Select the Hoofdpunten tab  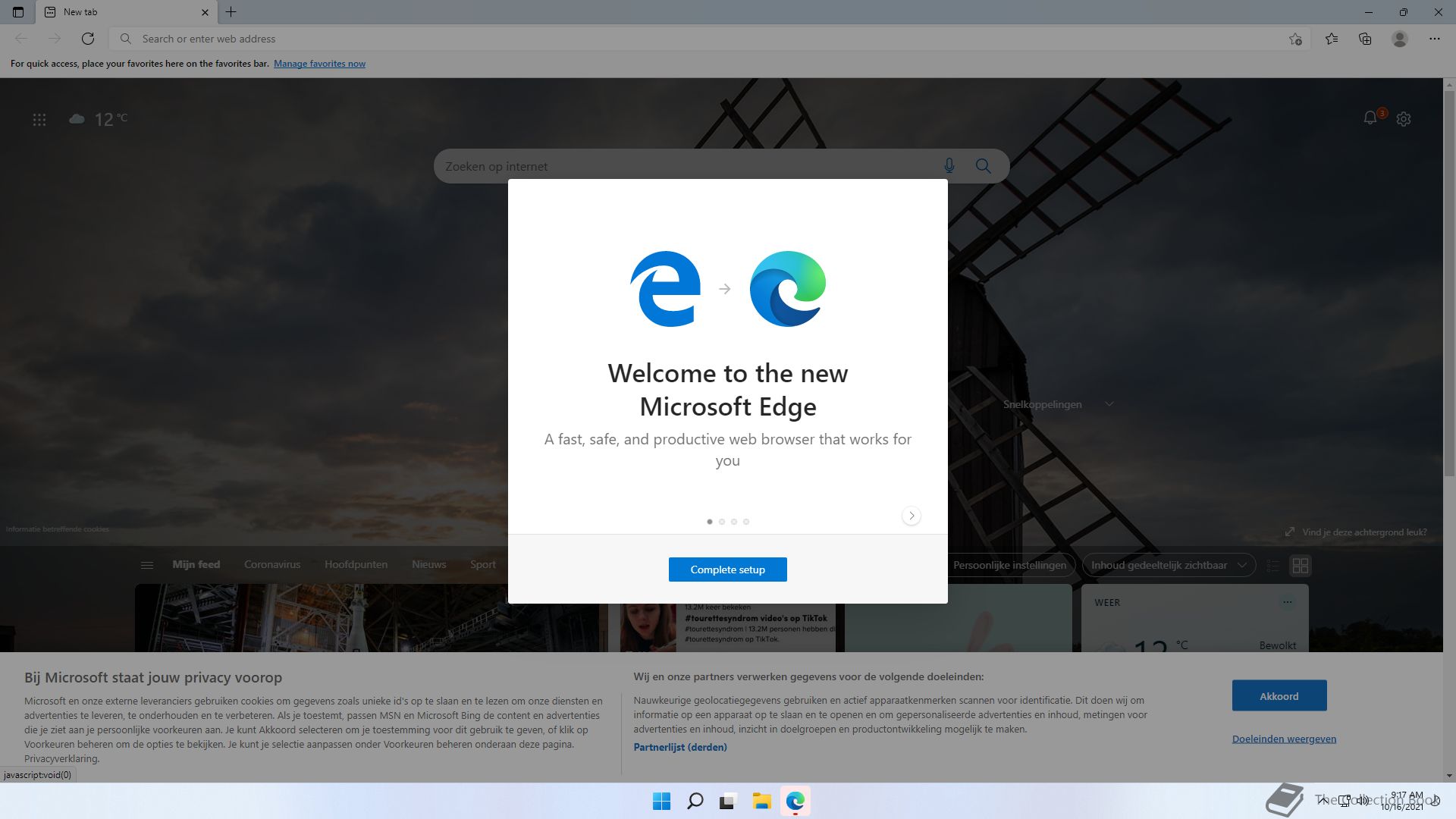[x=356, y=564]
